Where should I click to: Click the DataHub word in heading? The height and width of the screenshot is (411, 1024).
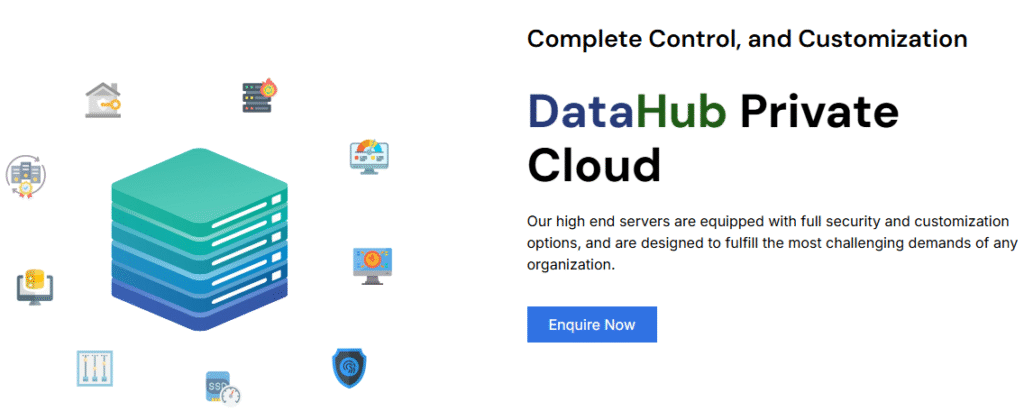click(x=627, y=113)
